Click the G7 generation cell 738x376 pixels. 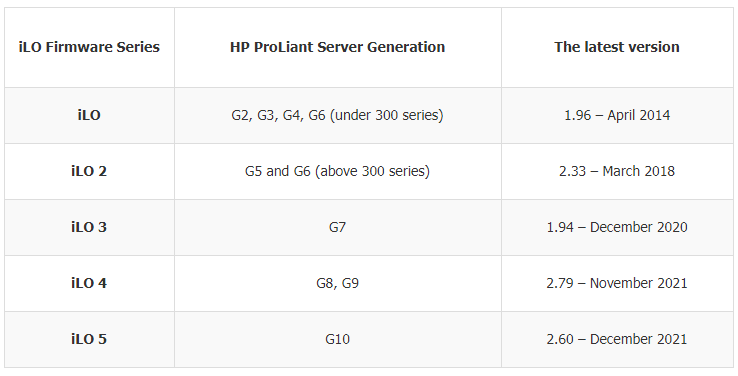click(x=337, y=227)
